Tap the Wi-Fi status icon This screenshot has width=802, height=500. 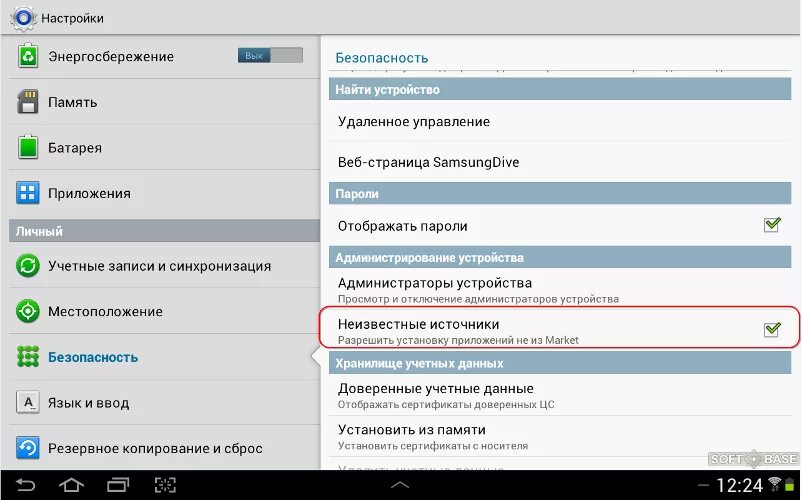point(775,484)
